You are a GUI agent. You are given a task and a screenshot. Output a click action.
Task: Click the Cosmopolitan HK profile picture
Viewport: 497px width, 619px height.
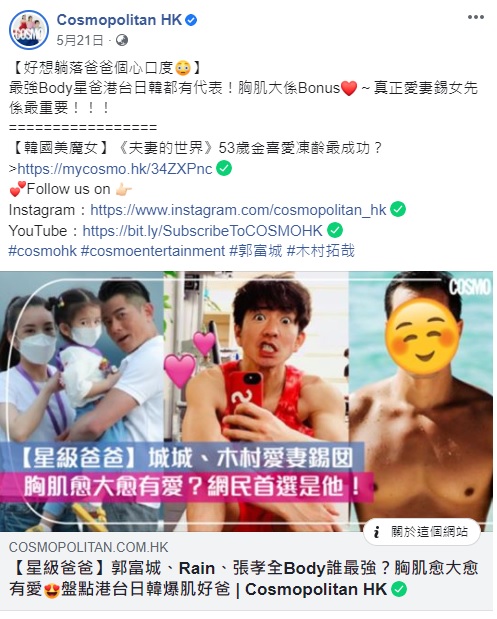[x=29, y=30]
